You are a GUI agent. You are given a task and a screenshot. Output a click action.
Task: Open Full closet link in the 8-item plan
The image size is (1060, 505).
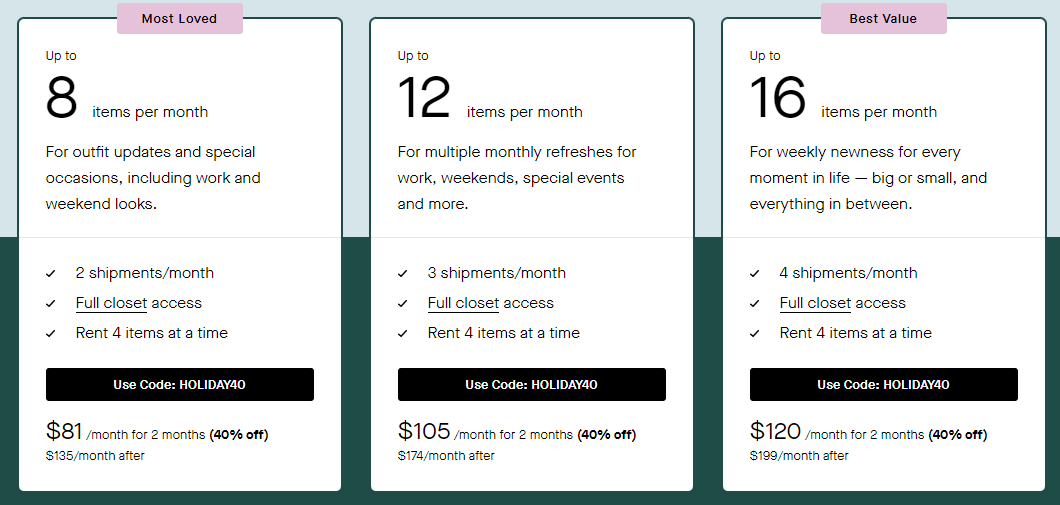(111, 303)
